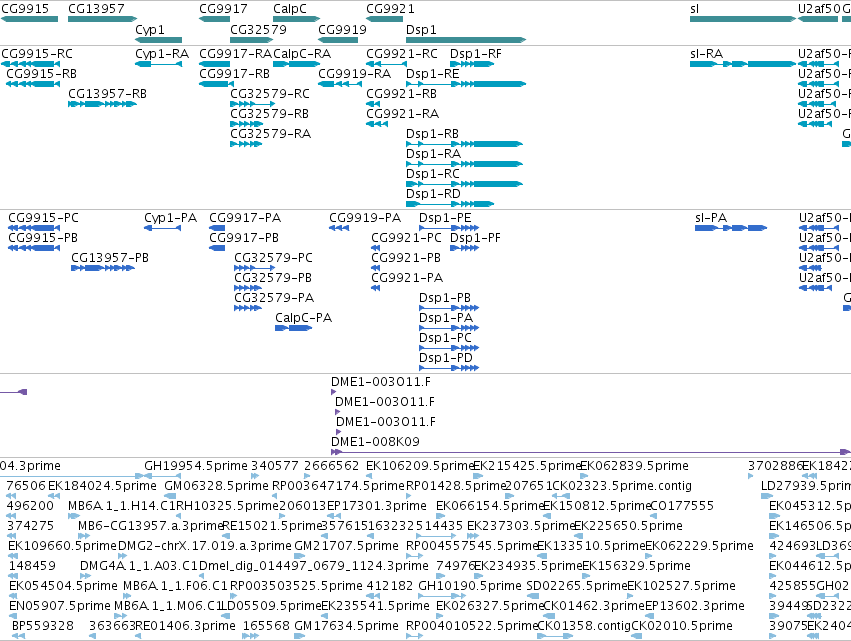This screenshot has width=851, height=641.
Task: Click EST EK062839.5prime
Action: (x=585, y=476)
